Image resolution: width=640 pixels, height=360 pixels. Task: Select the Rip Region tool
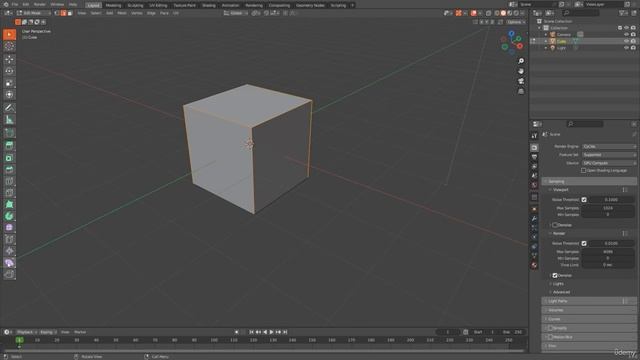click(9, 274)
